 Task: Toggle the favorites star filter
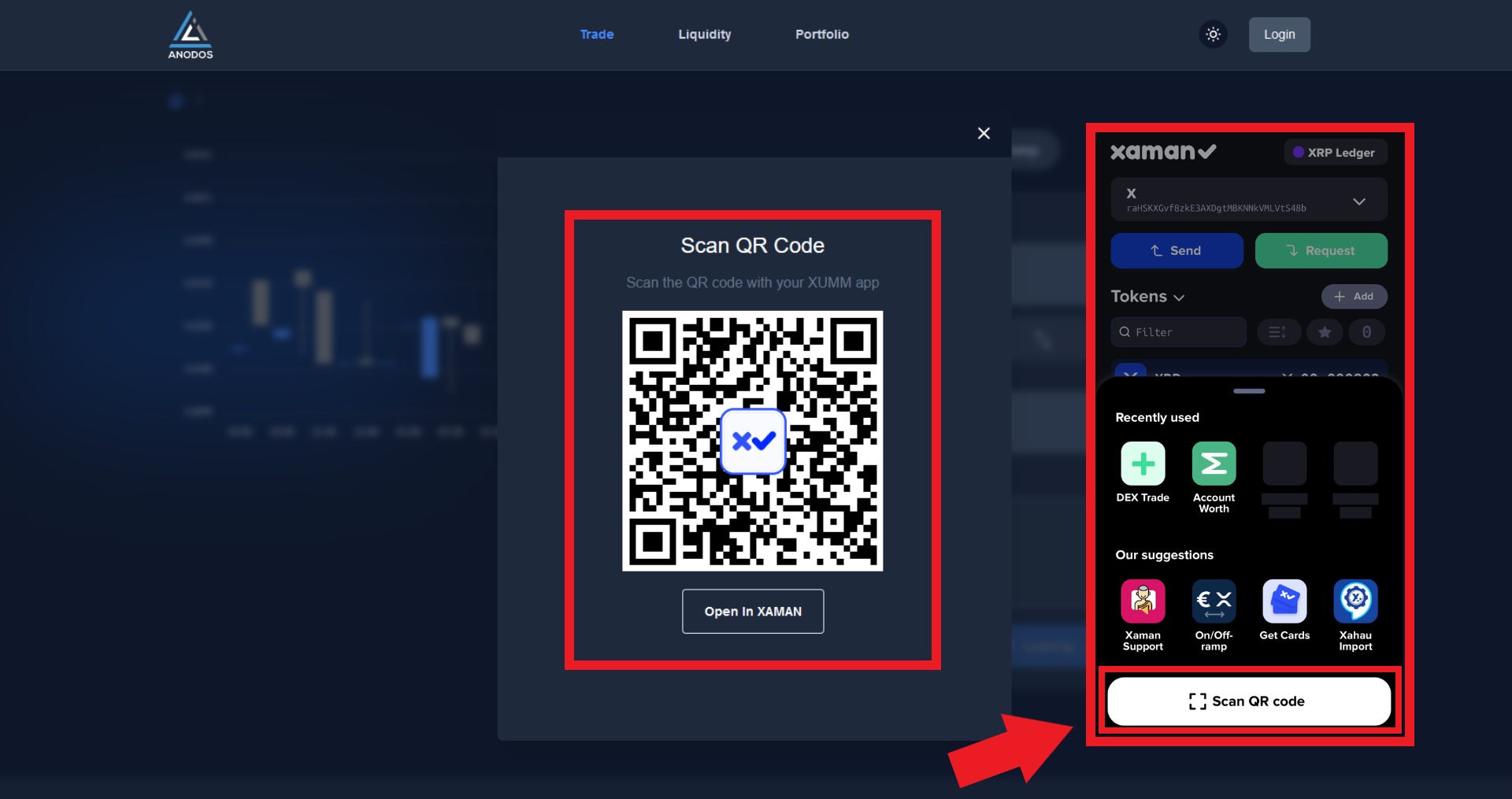pos(1325,332)
